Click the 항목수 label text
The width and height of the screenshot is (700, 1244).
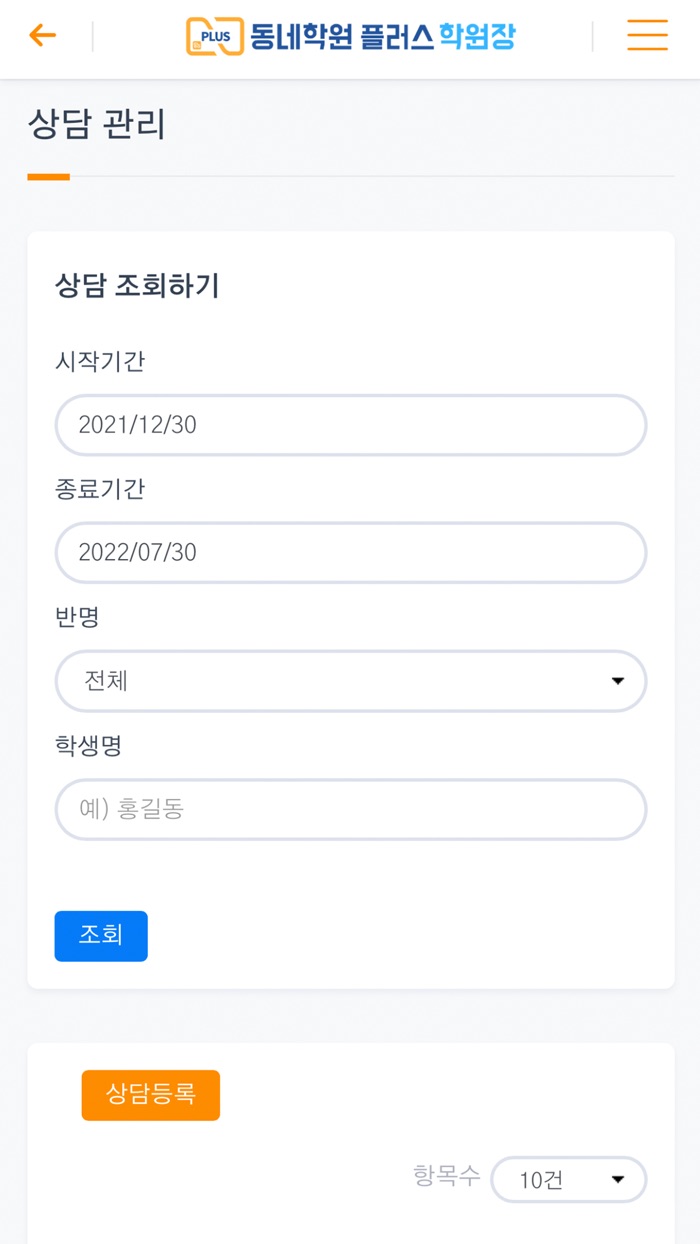coord(447,1179)
